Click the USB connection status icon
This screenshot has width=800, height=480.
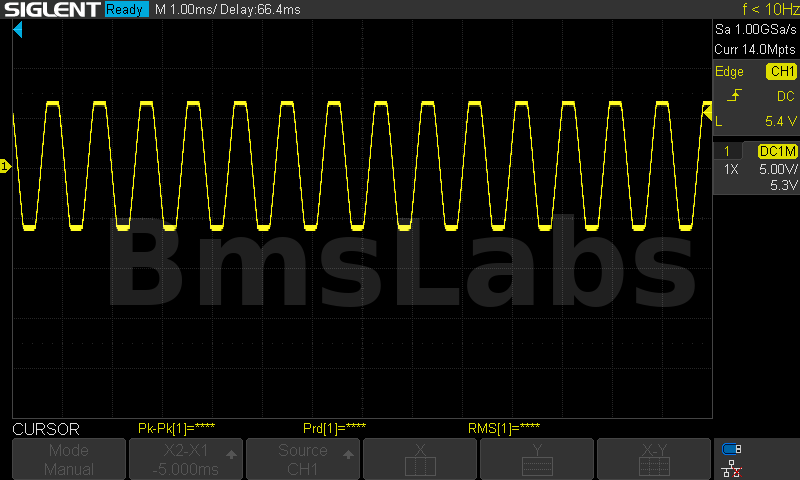tap(731, 449)
